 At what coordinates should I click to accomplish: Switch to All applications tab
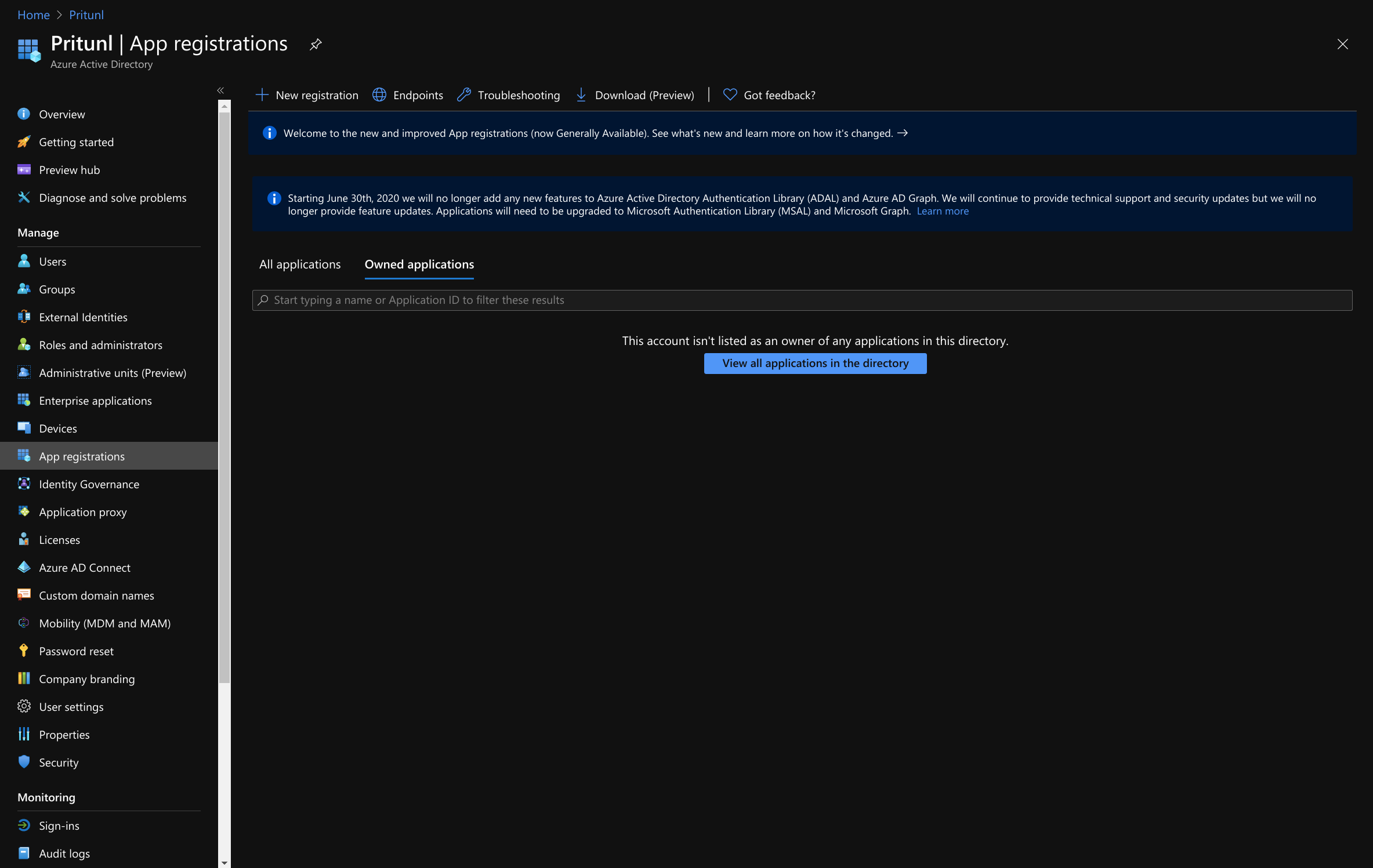300,264
